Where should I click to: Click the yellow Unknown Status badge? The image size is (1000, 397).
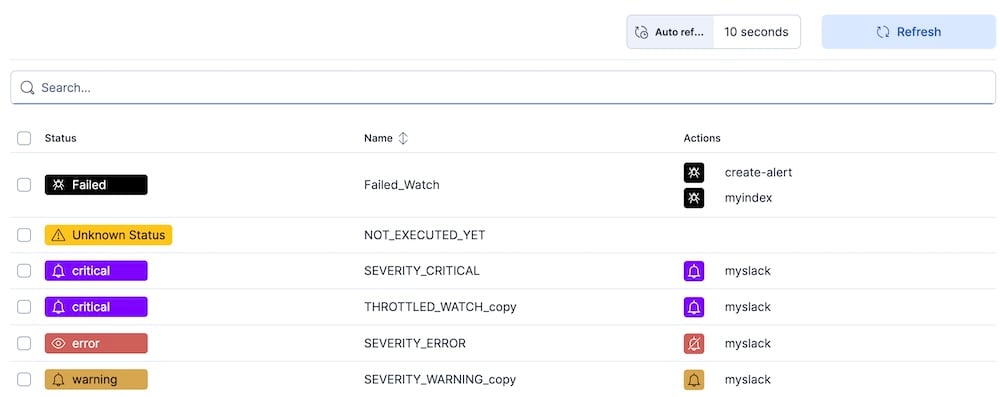(108, 235)
